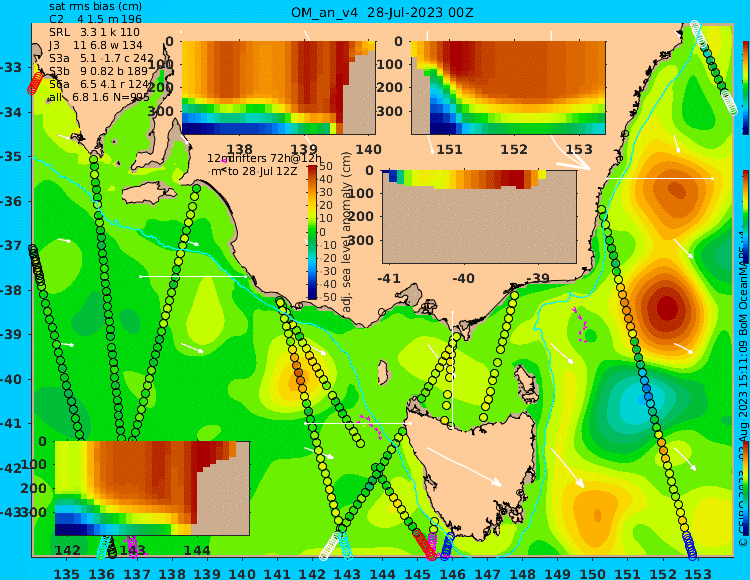Click top-left inset axis label '140'
Viewport: 750px width, 580px height.
[368, 150]
